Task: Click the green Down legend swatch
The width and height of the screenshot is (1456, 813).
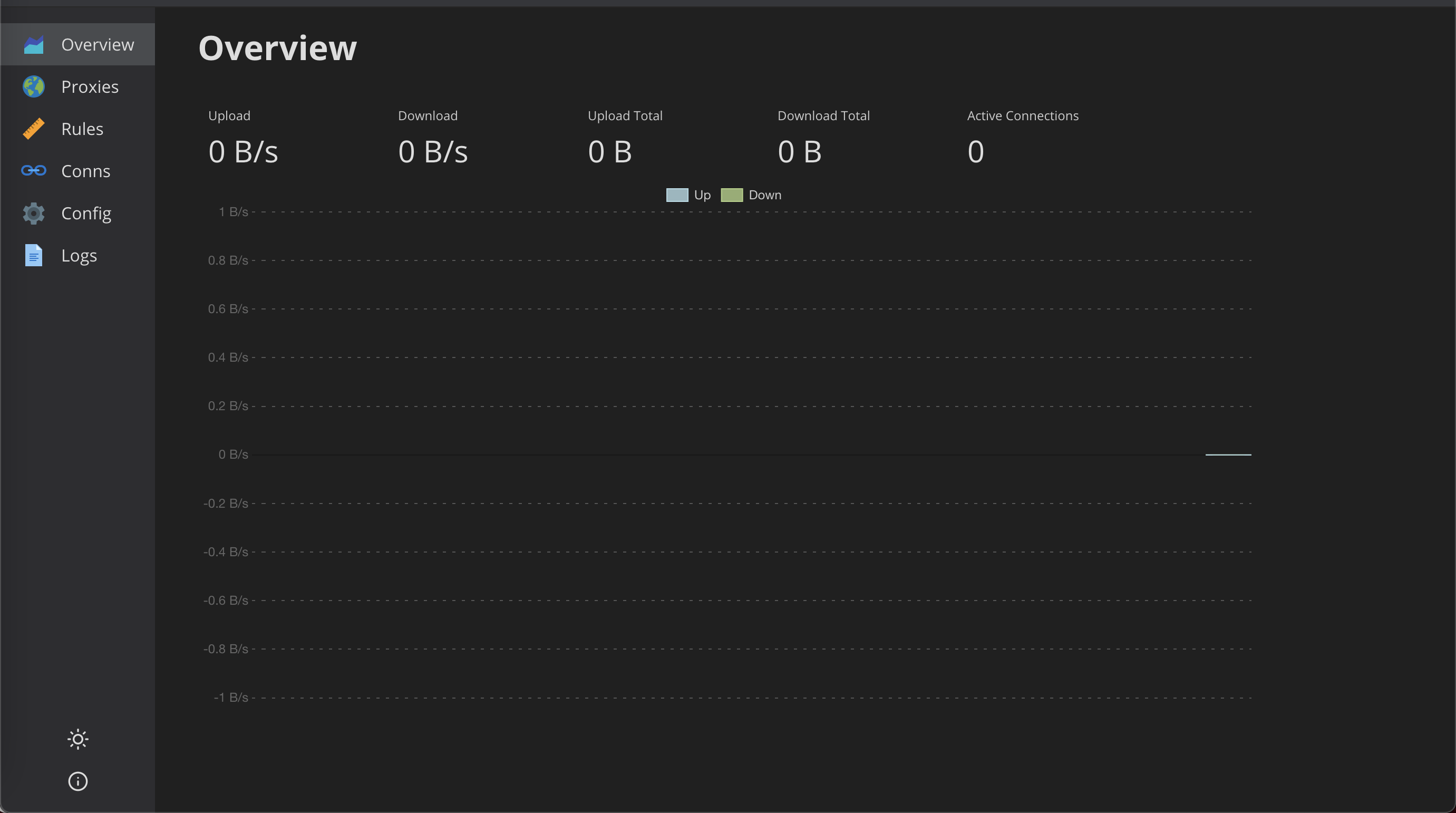Action: [x=731, y=195]
